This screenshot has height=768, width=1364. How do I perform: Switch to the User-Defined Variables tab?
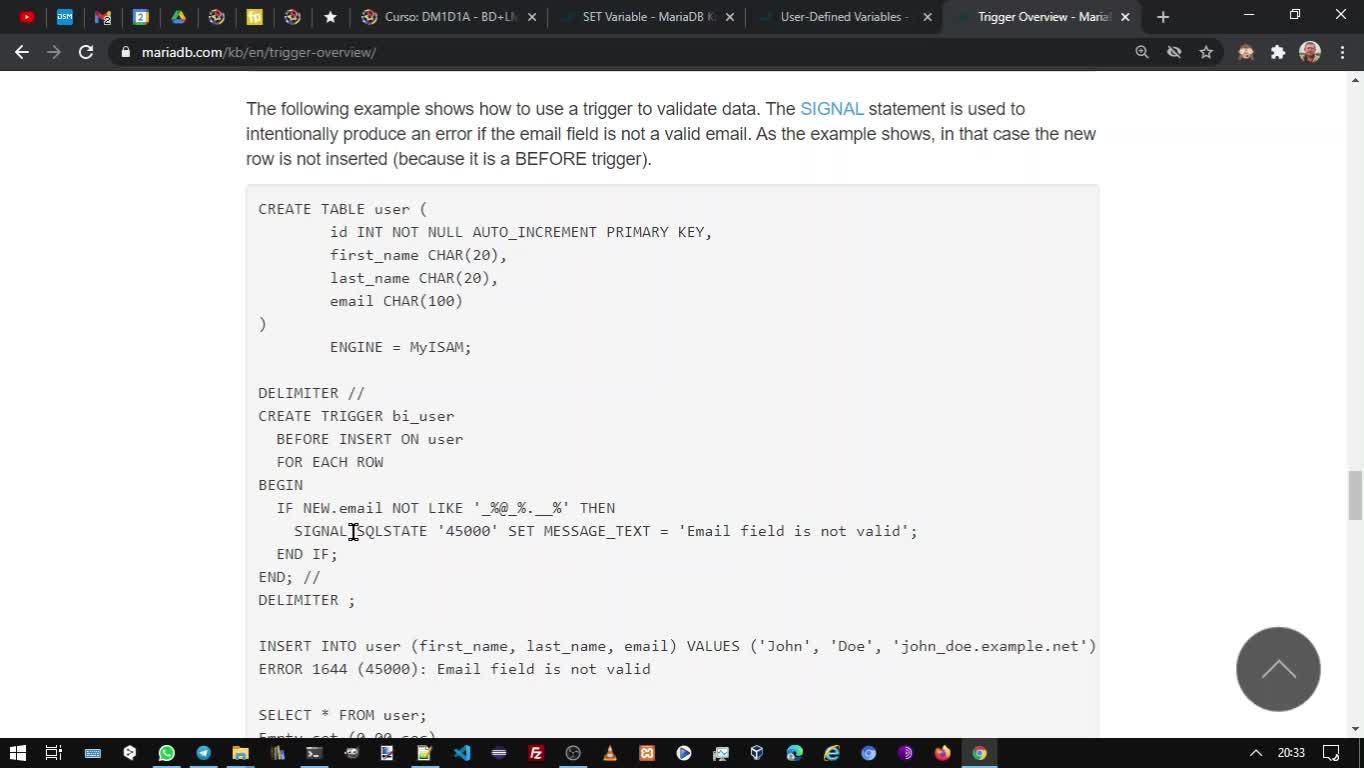(x=844, y=17)
